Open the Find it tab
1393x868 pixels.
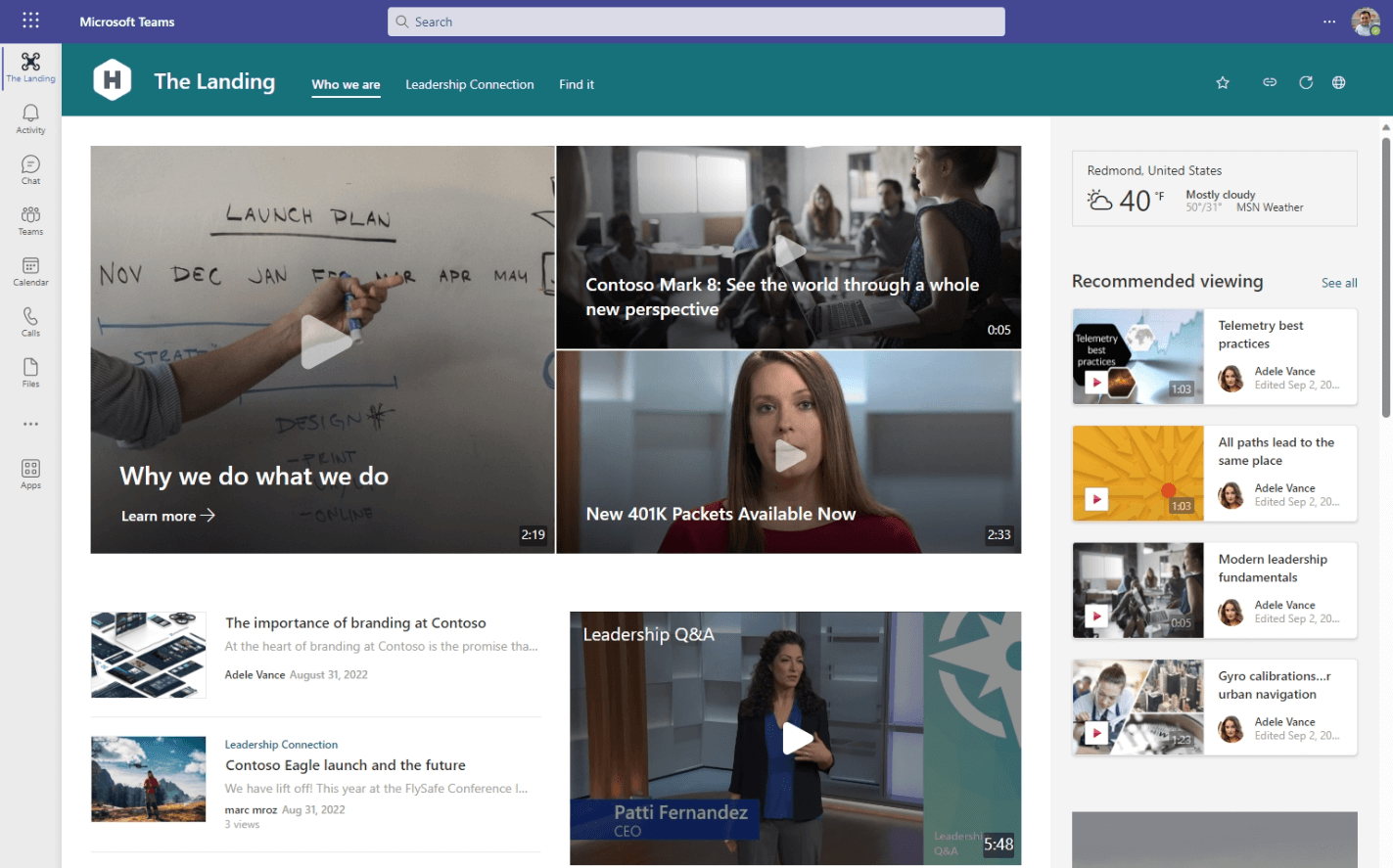(x=577, y=84)
